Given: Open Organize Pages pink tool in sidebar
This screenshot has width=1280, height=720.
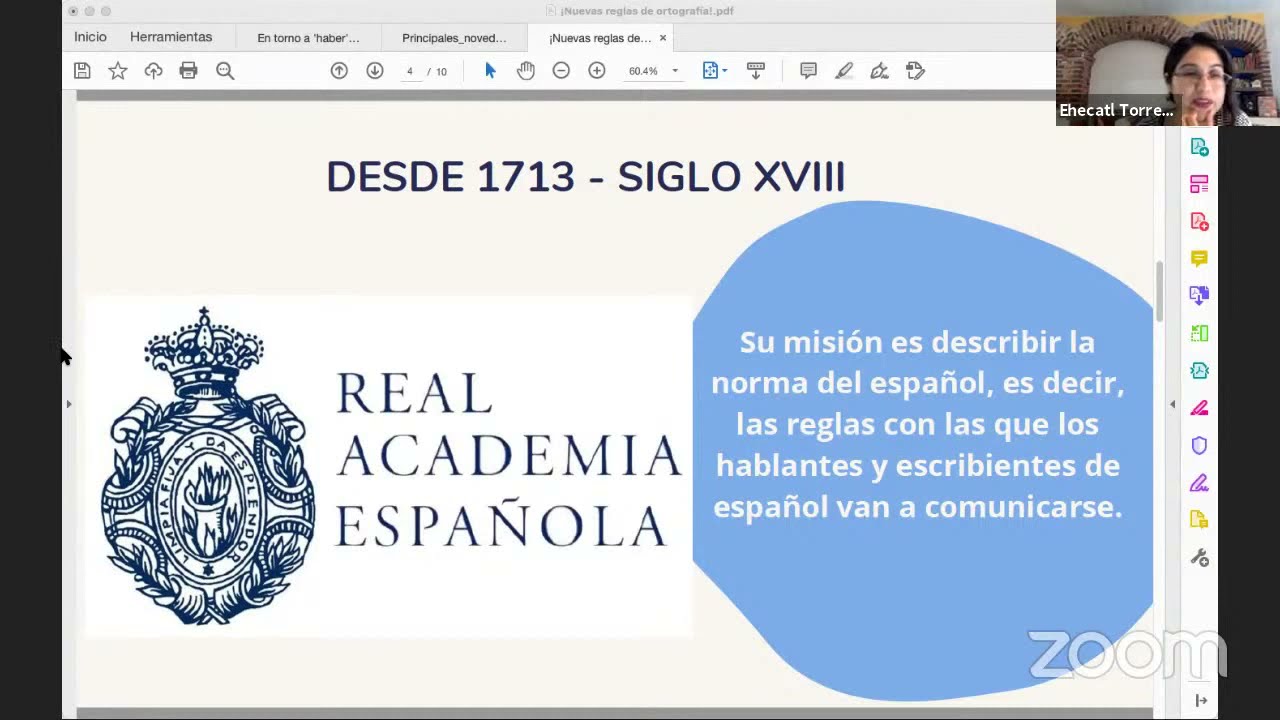Looking at the screenshot, I should click(x=1199, y=184).
